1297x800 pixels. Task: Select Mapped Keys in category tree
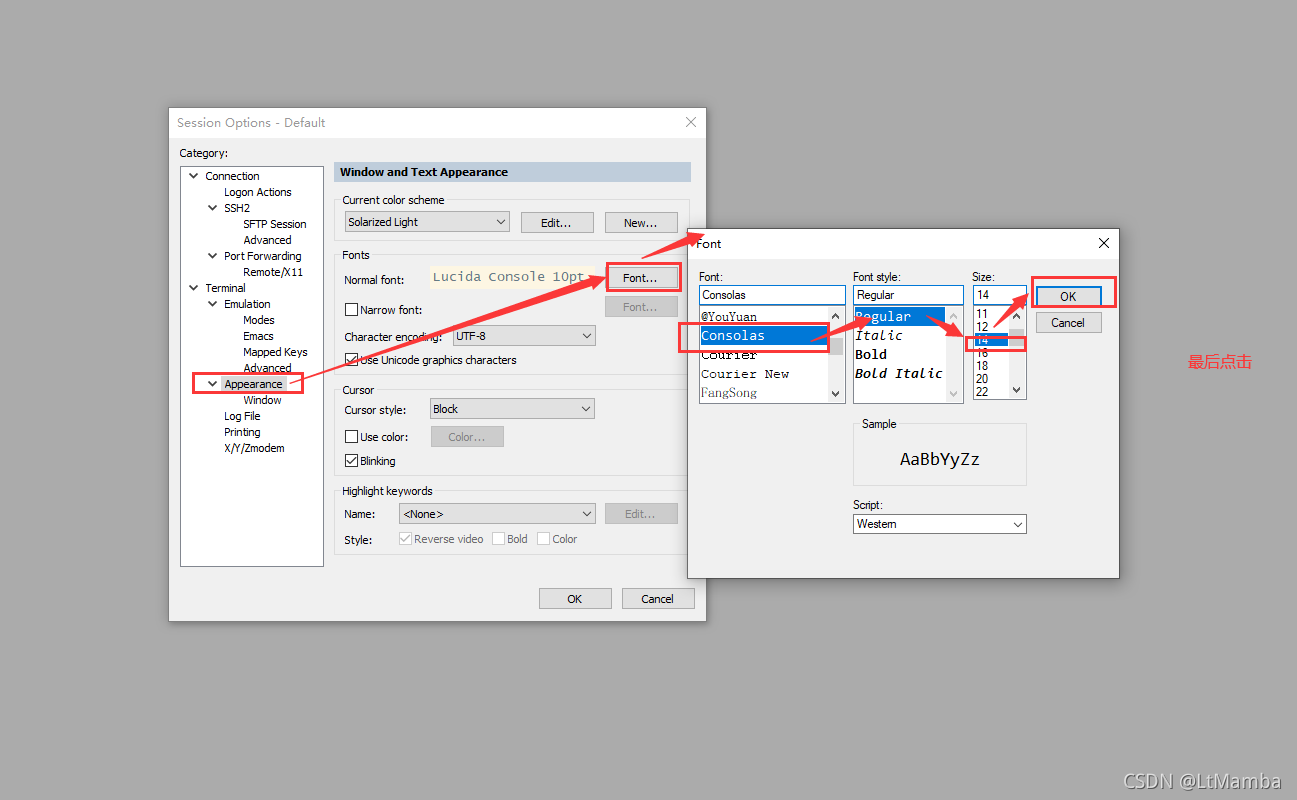click(275, 352)
